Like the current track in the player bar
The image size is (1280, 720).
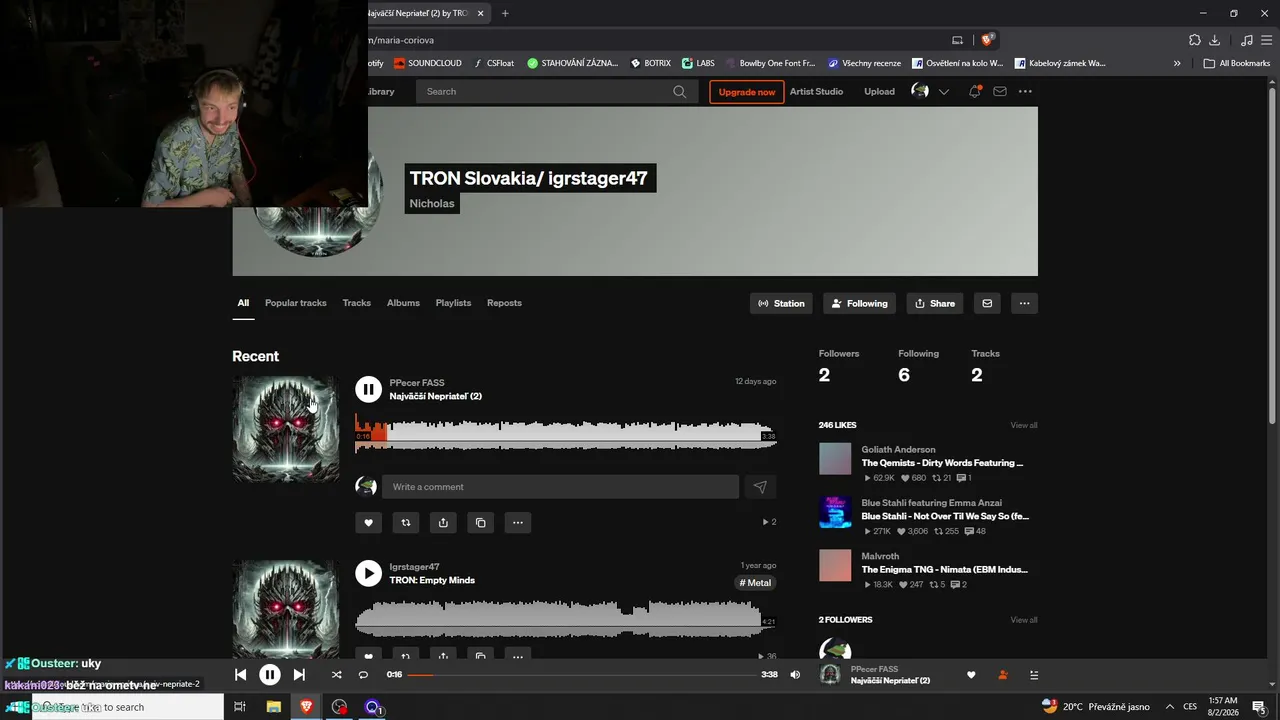tap(971, 675)
